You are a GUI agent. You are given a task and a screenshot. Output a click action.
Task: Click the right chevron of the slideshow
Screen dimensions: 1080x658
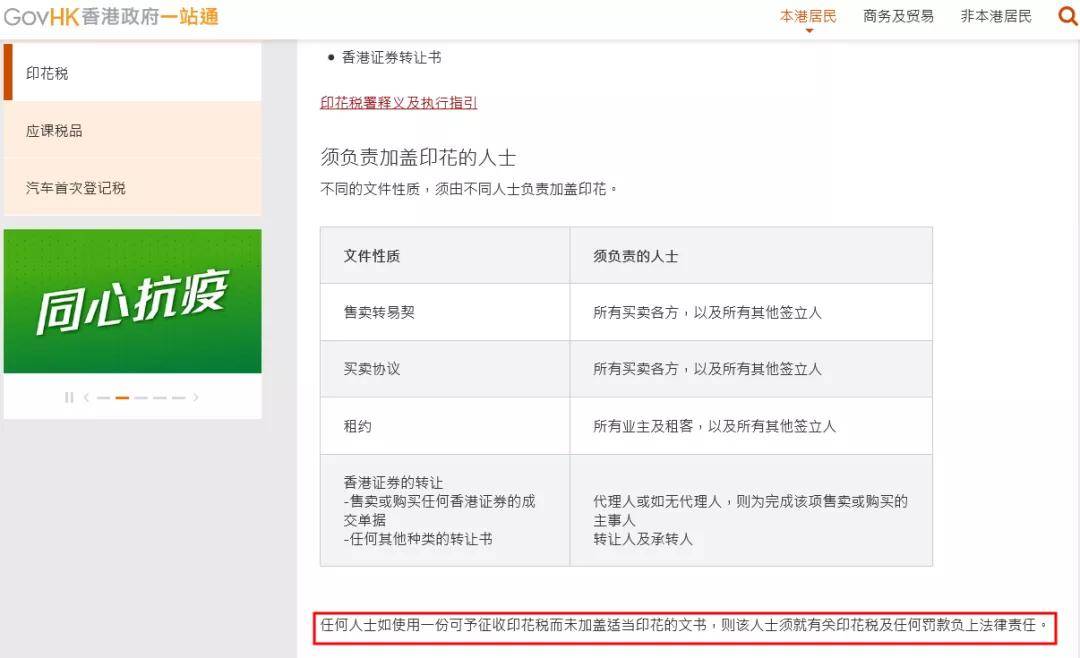tap(196, 397)
